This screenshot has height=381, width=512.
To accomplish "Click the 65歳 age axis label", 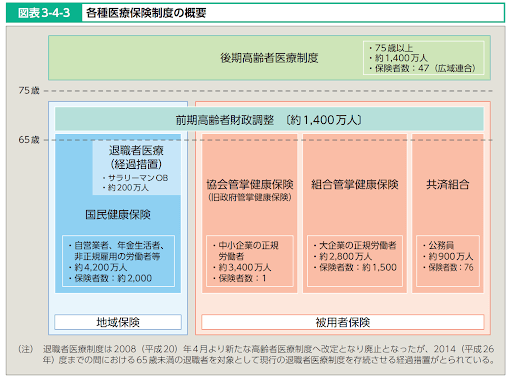I will [x=29, y=140].
